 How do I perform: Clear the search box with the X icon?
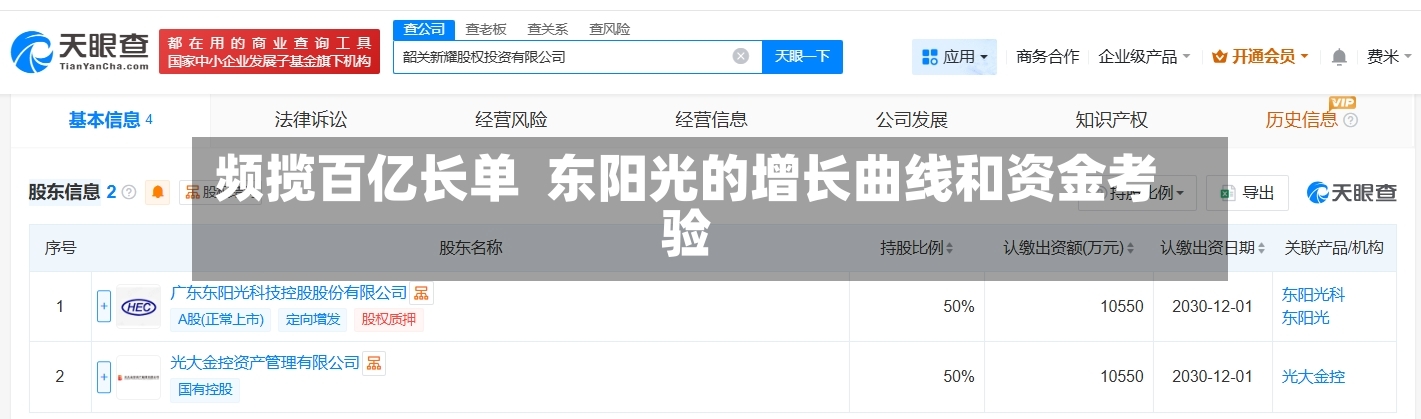pyautogui.click(x=741, y=57)
